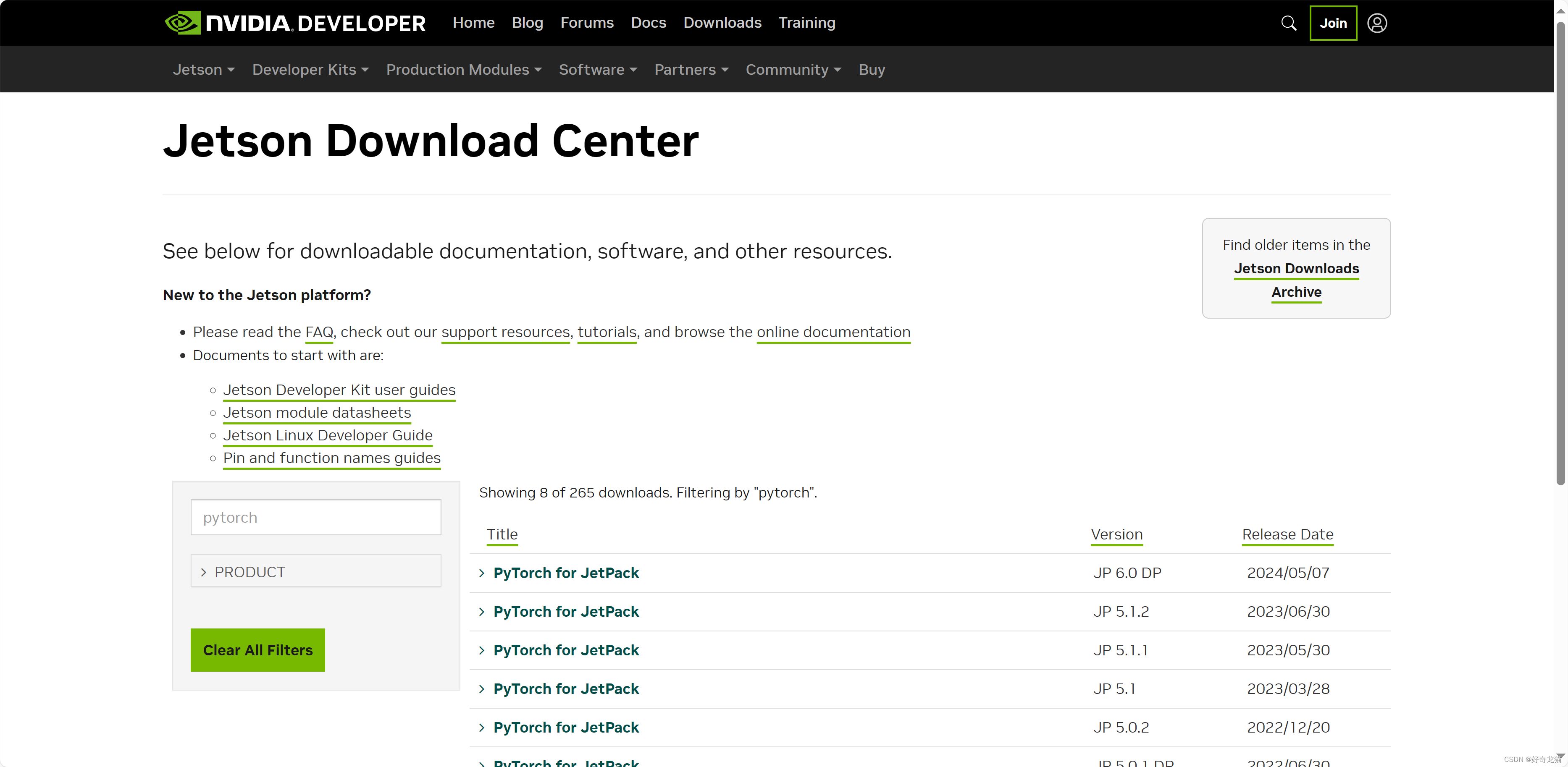This screenshot has width=1568, height=767.
Task: Click the 2023/05/30 release date cell
Action: pos(1289,650)
